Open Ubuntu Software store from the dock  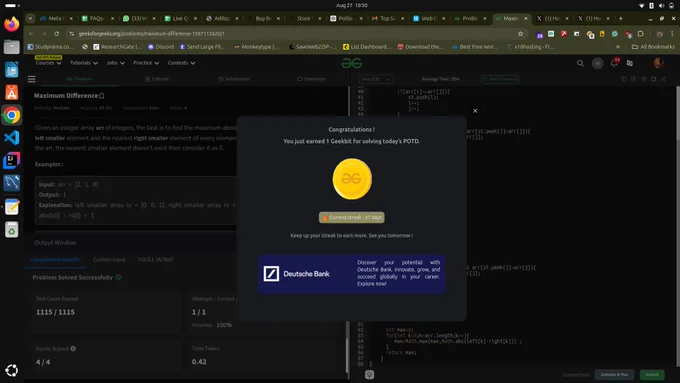pyautogui.click(x=12, y=92)
